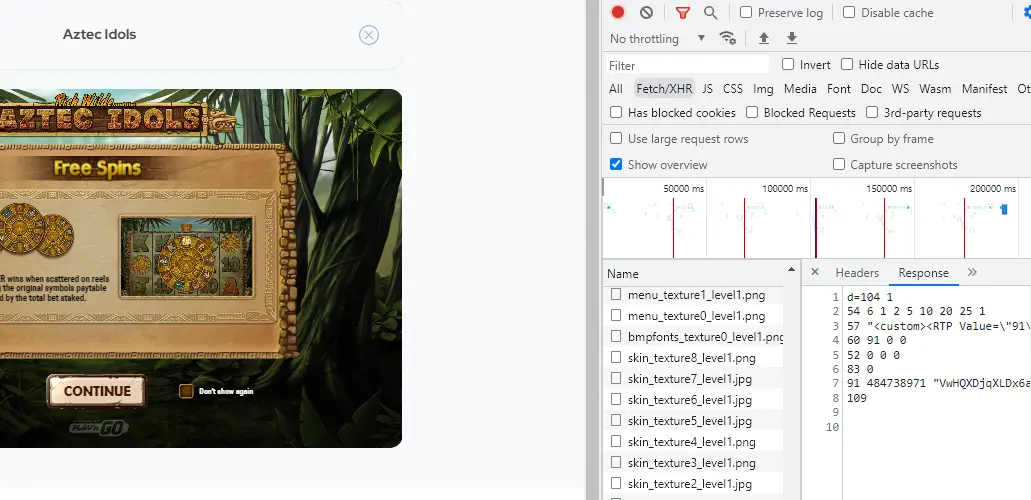
Task: Stop recording network log red button
Action: (x=617, y=12)
